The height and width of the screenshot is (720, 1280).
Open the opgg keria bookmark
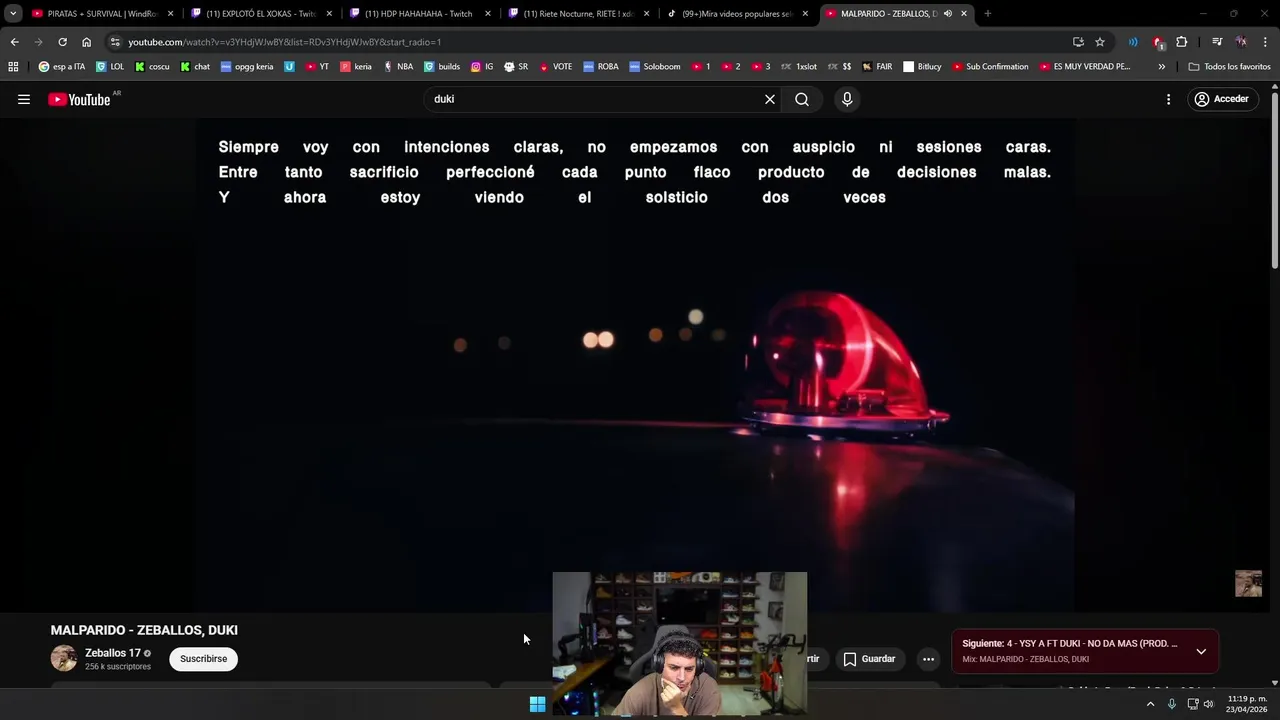(247, 67)
